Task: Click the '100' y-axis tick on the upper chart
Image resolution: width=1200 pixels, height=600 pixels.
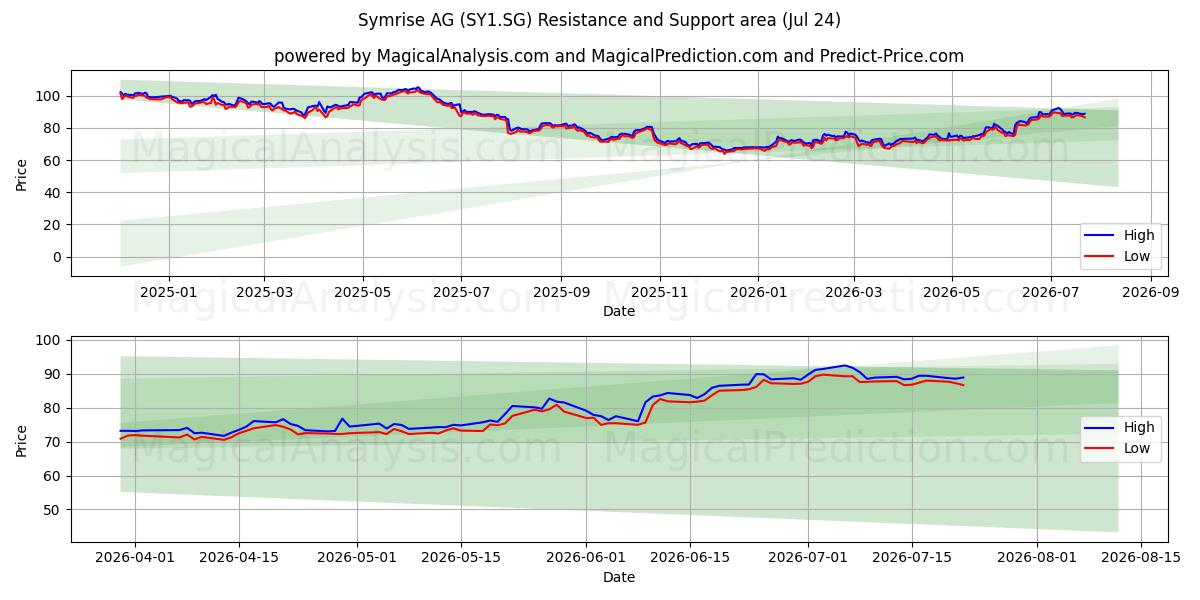Action: pos(50,96)
